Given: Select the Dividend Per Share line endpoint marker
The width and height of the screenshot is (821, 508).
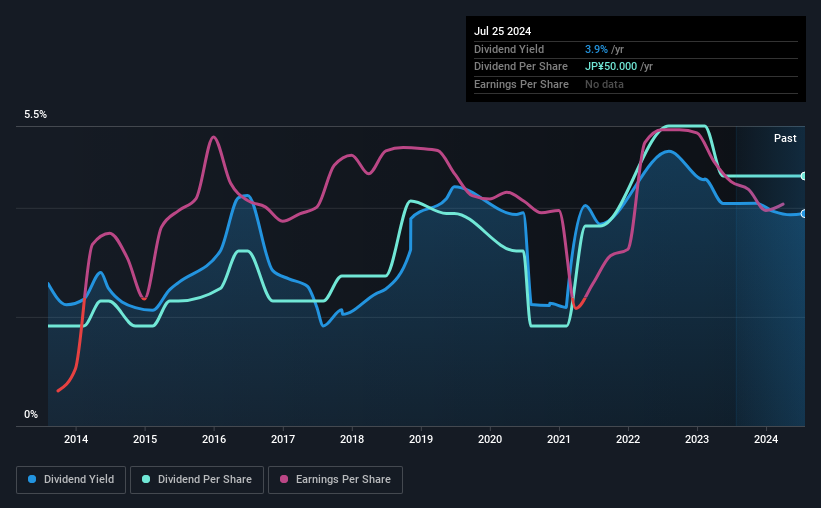Looking at the screenshot, I should click(x=803, y=176).
